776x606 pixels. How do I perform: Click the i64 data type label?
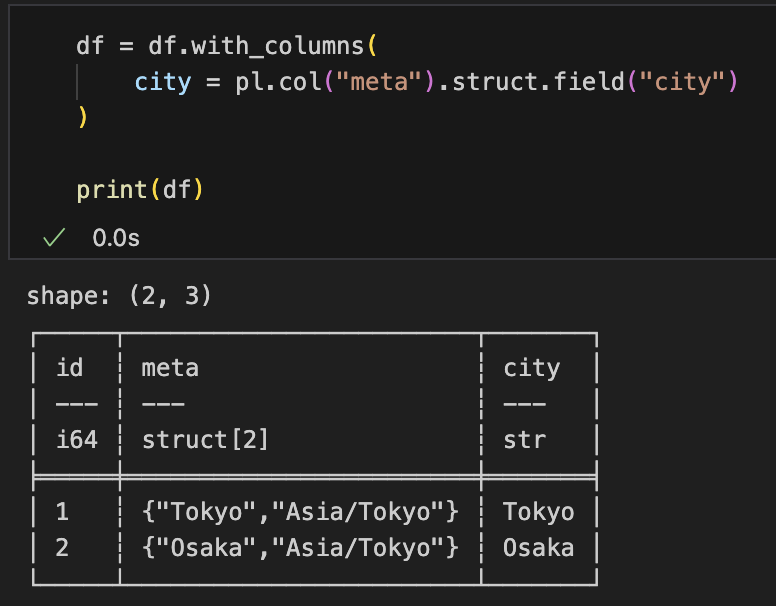tap(76, 439)
